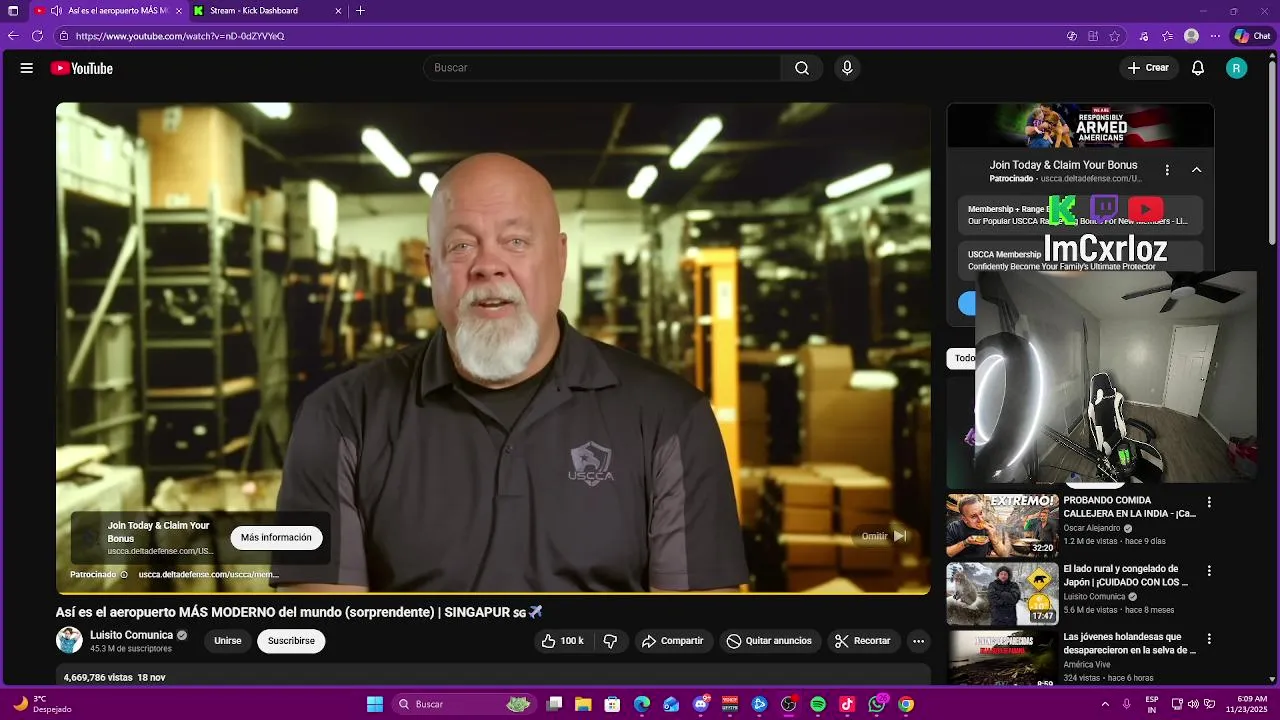
Task: Open Luisito Comunica channel name link
Action: coord(132,635)
